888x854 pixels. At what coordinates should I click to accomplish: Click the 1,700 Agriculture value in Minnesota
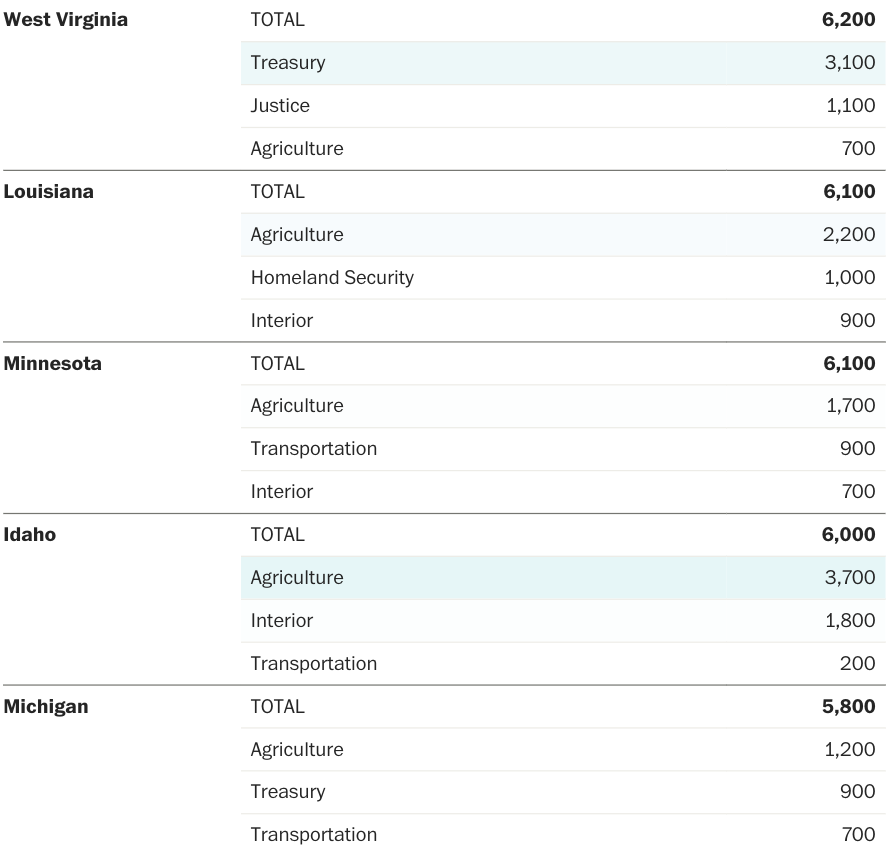pyautogui.click(x=850, y=406)
